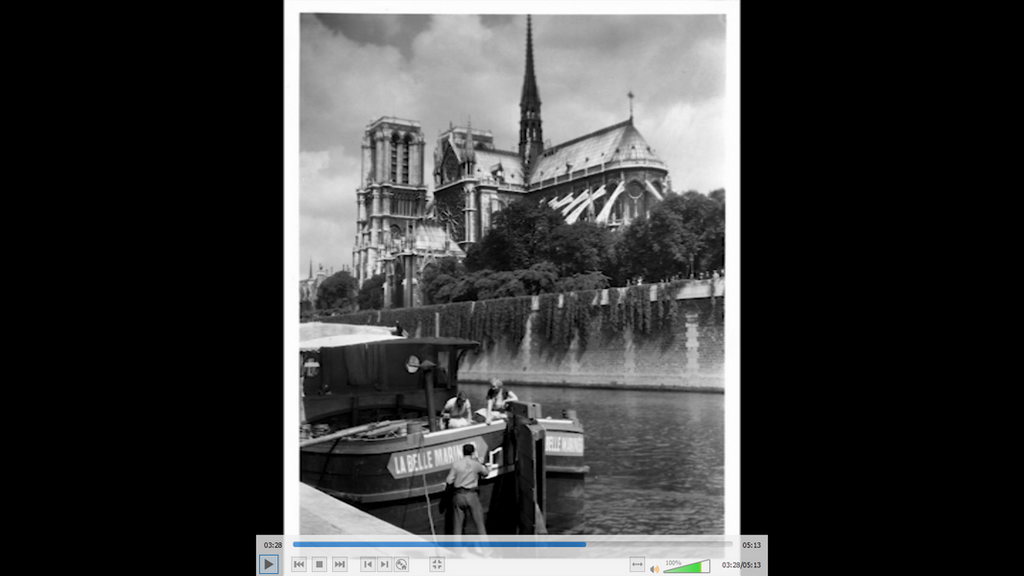Skip to the previous track
The width and height of the screenshot is (1024, 576).
coord(299,564)
